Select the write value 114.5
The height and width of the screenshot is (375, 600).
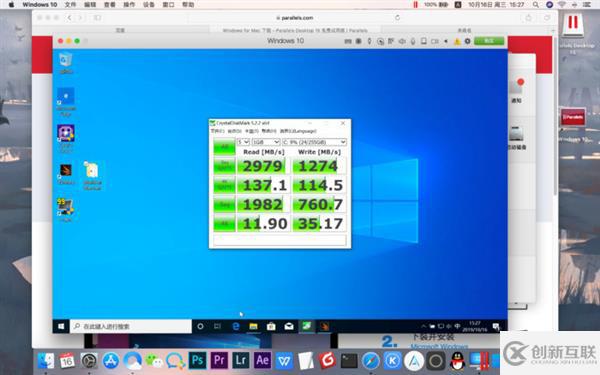pyautogui.click(x=319, y=185)
